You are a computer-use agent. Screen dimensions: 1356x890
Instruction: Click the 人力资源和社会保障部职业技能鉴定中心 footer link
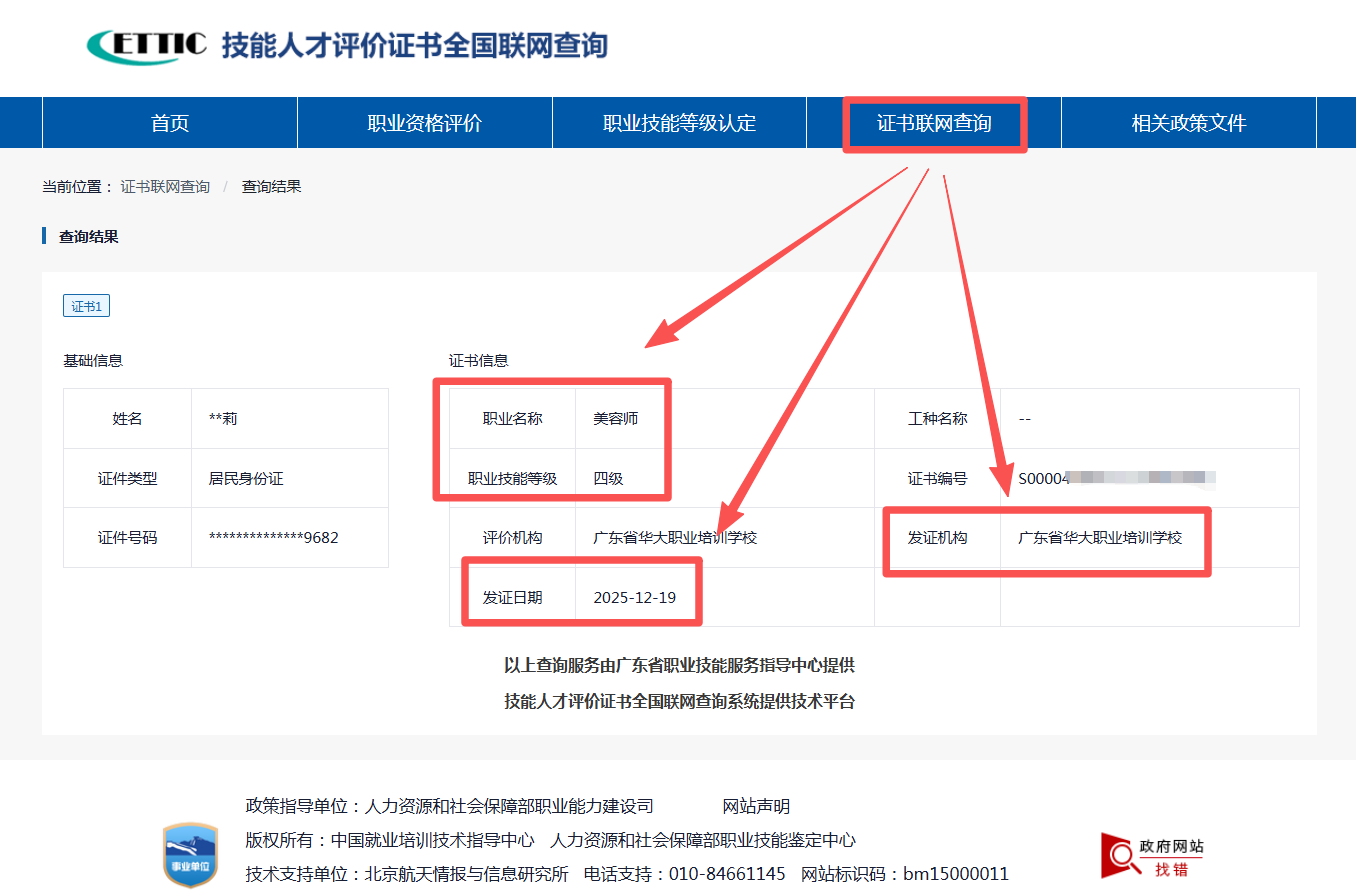(x=703, y=841)
